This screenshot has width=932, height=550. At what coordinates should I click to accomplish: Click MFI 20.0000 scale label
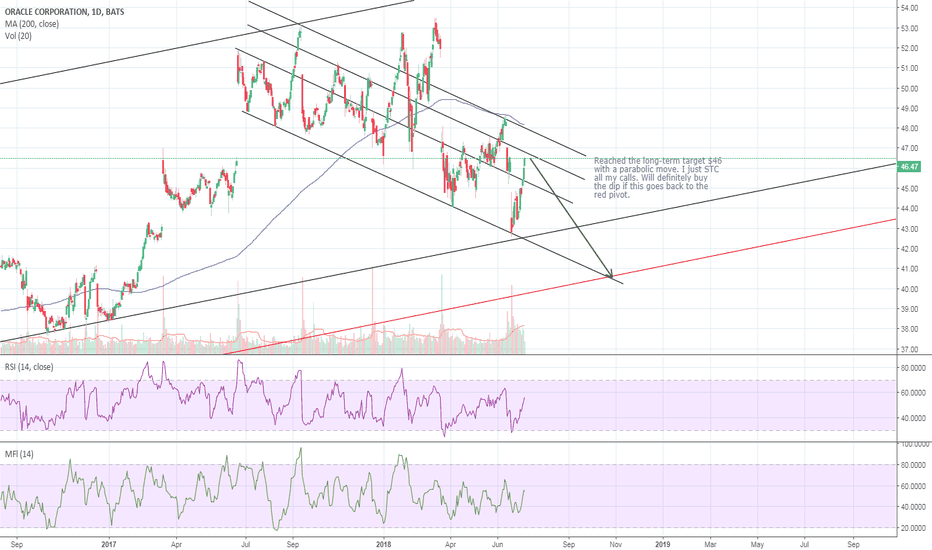click(x=914, y=528)
